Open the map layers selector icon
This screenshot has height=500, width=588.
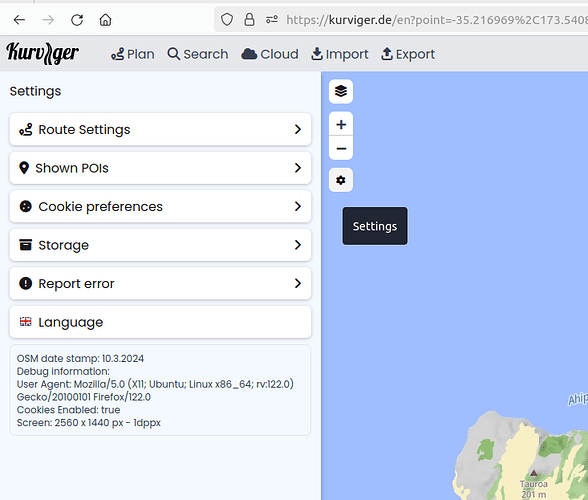click(x=340, y=91)
